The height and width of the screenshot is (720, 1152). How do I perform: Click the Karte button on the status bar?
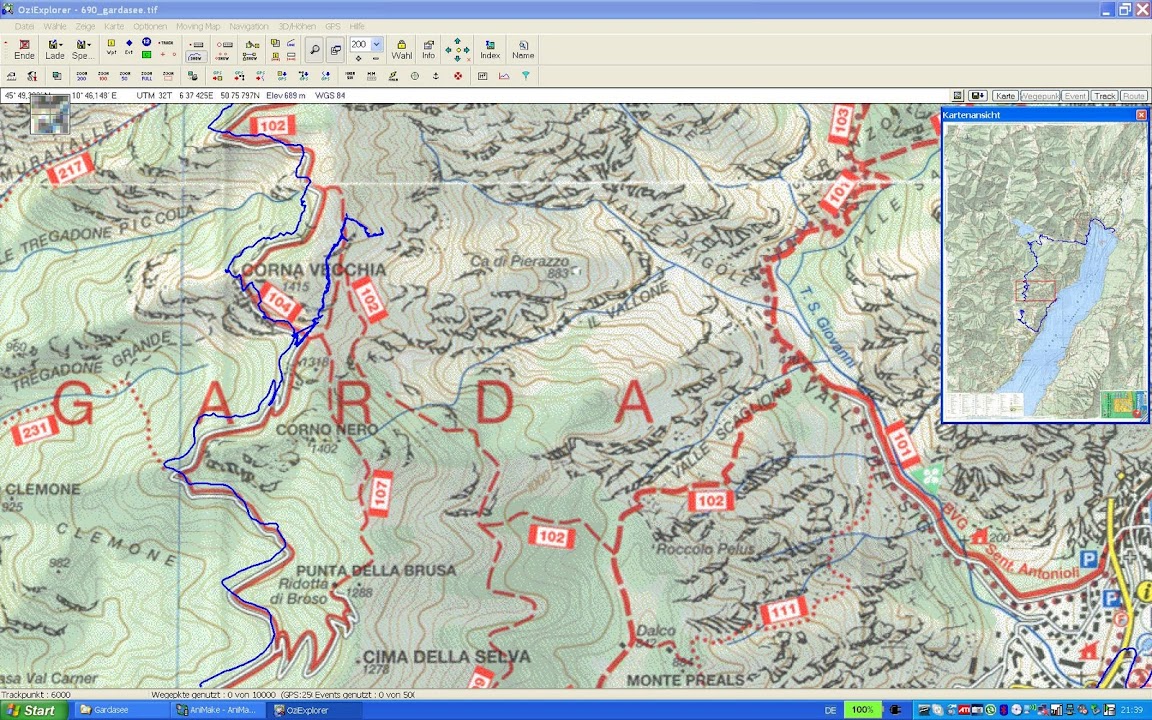pos(1005,96)
